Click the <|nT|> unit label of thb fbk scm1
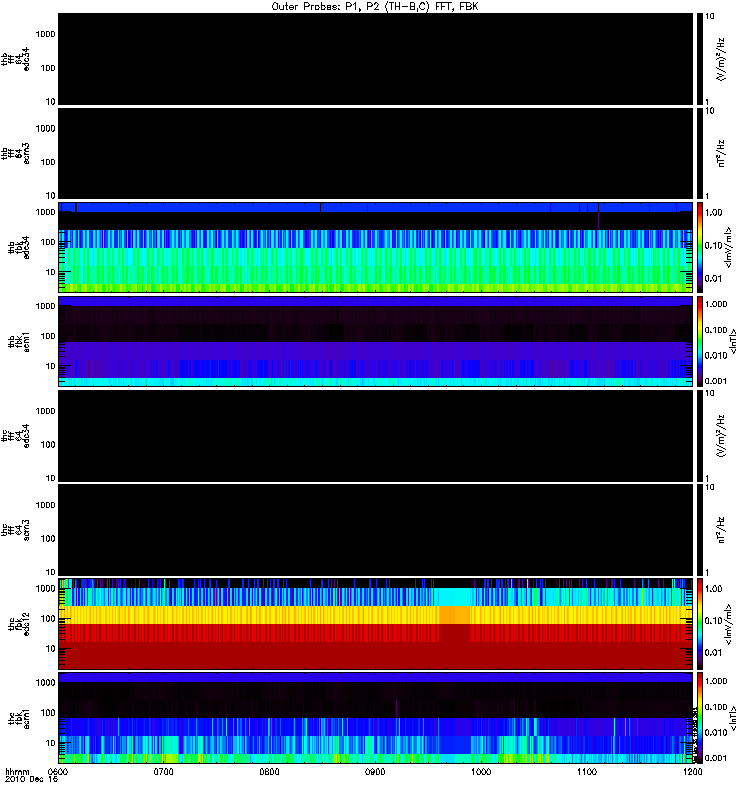 [x=733, y=341]
